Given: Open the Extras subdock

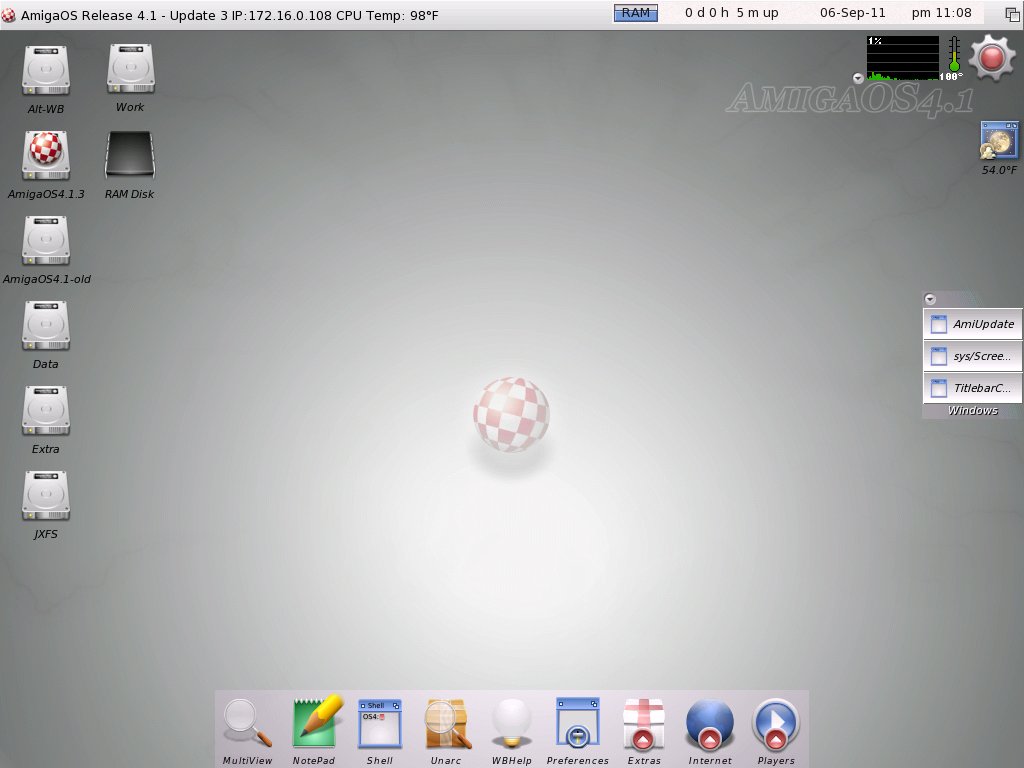Looking at the screenshot, I should tap(644, 724).
